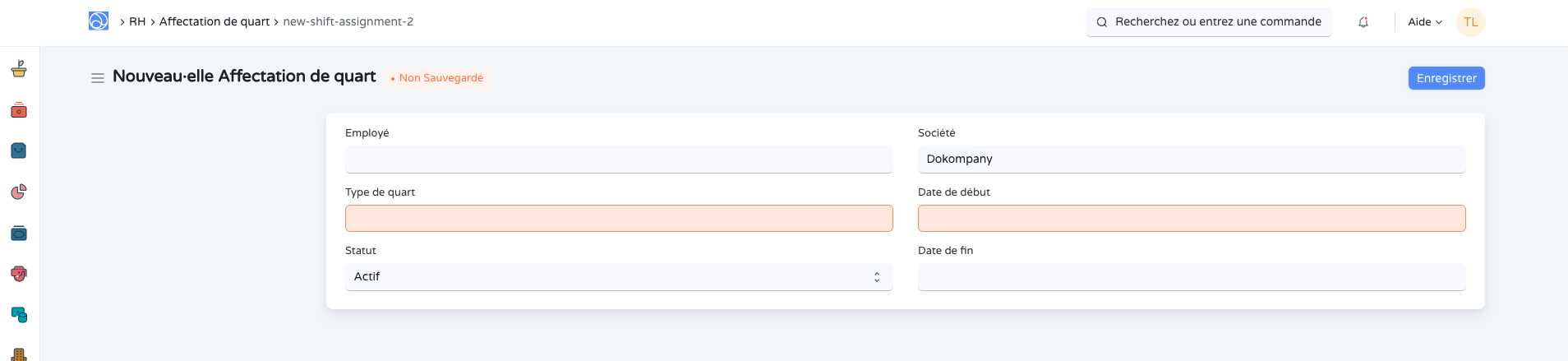The height and width of the screenshot is (361, 1568).
Task: Open the red cash register sidebar icon
Action: (19, 110)
